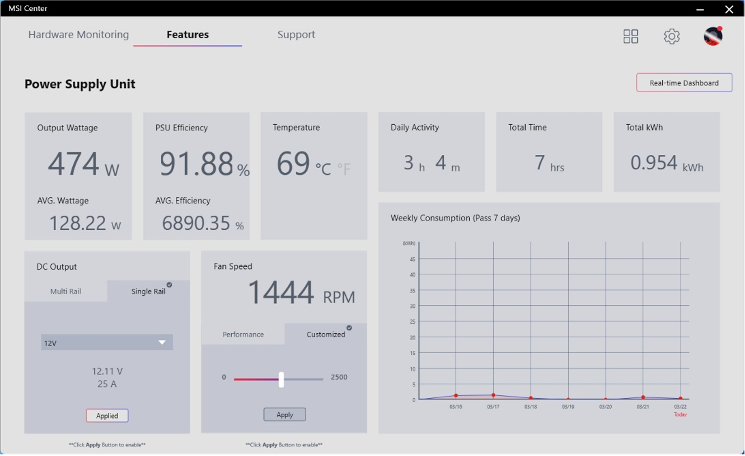
Task: Expand the 12V rail dropdown
Action: 106,342
